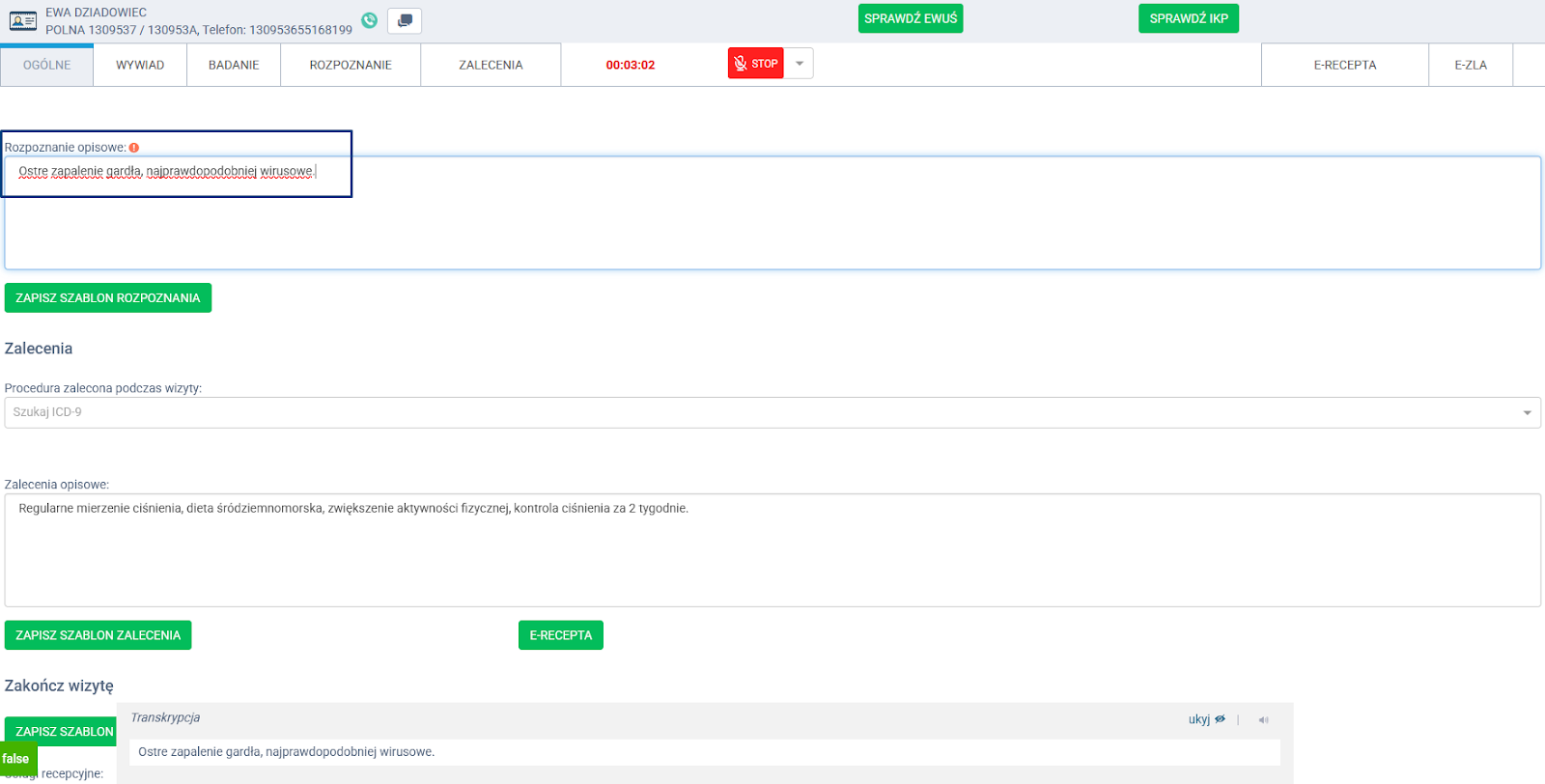Screen dimensions: 1545x784
Task: Hide the transcription via the ukryj eye toggle
Action: point(1206,719)
